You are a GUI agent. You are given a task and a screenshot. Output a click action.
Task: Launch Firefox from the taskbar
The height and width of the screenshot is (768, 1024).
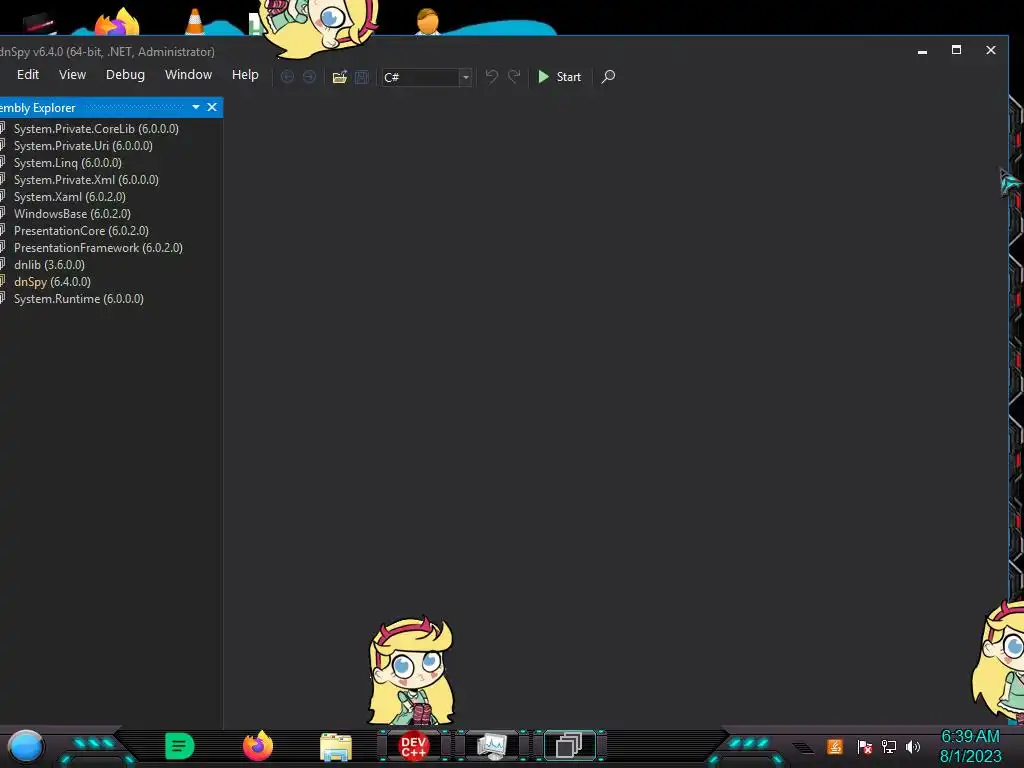coord(258,746)
